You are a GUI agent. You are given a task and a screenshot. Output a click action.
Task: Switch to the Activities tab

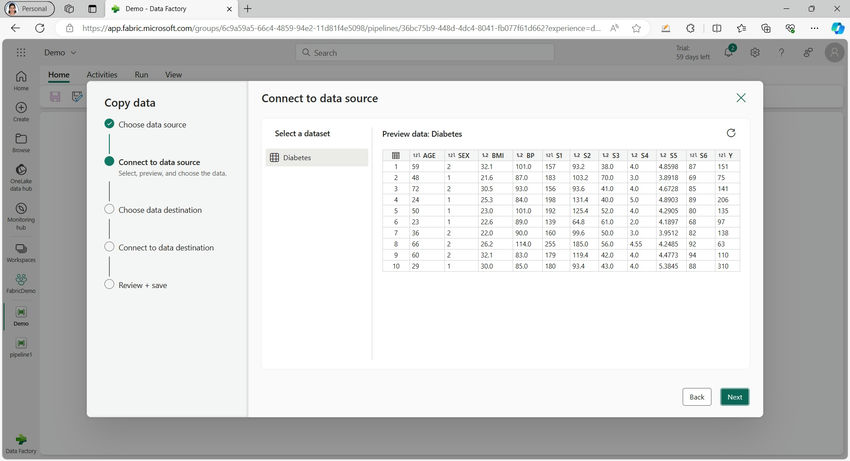(x=102, y=75)
